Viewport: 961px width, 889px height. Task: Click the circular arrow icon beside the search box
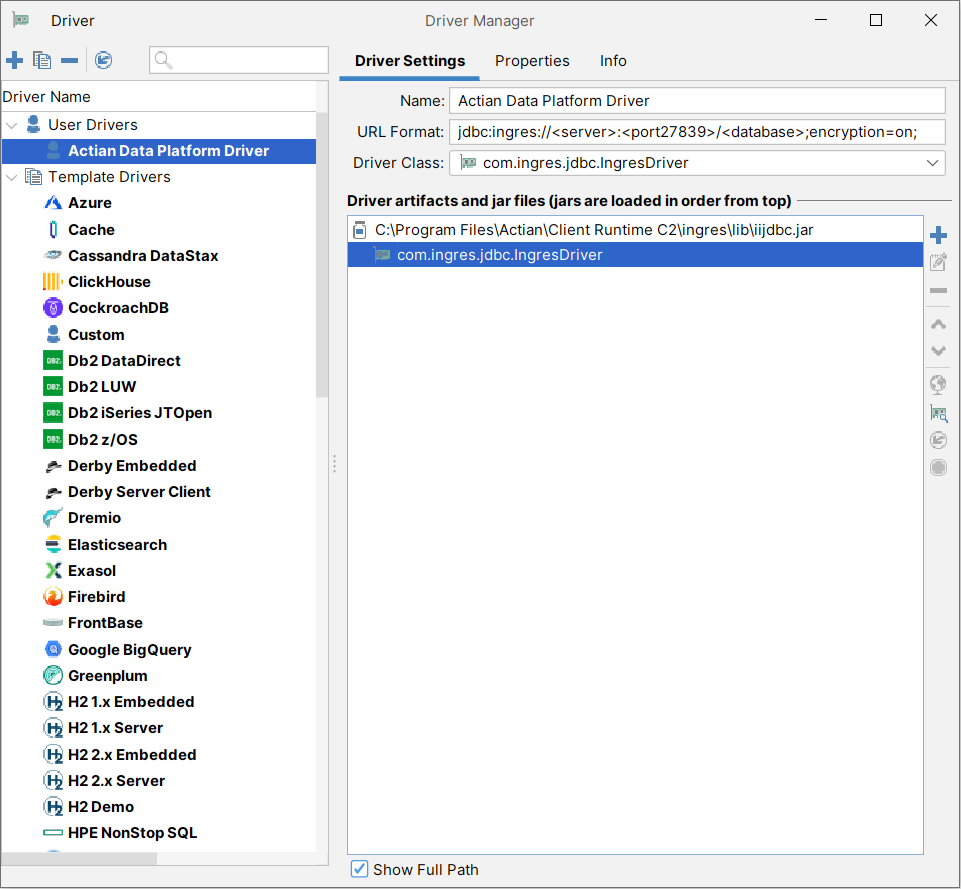pyautogui.click(x=103, y=61)
